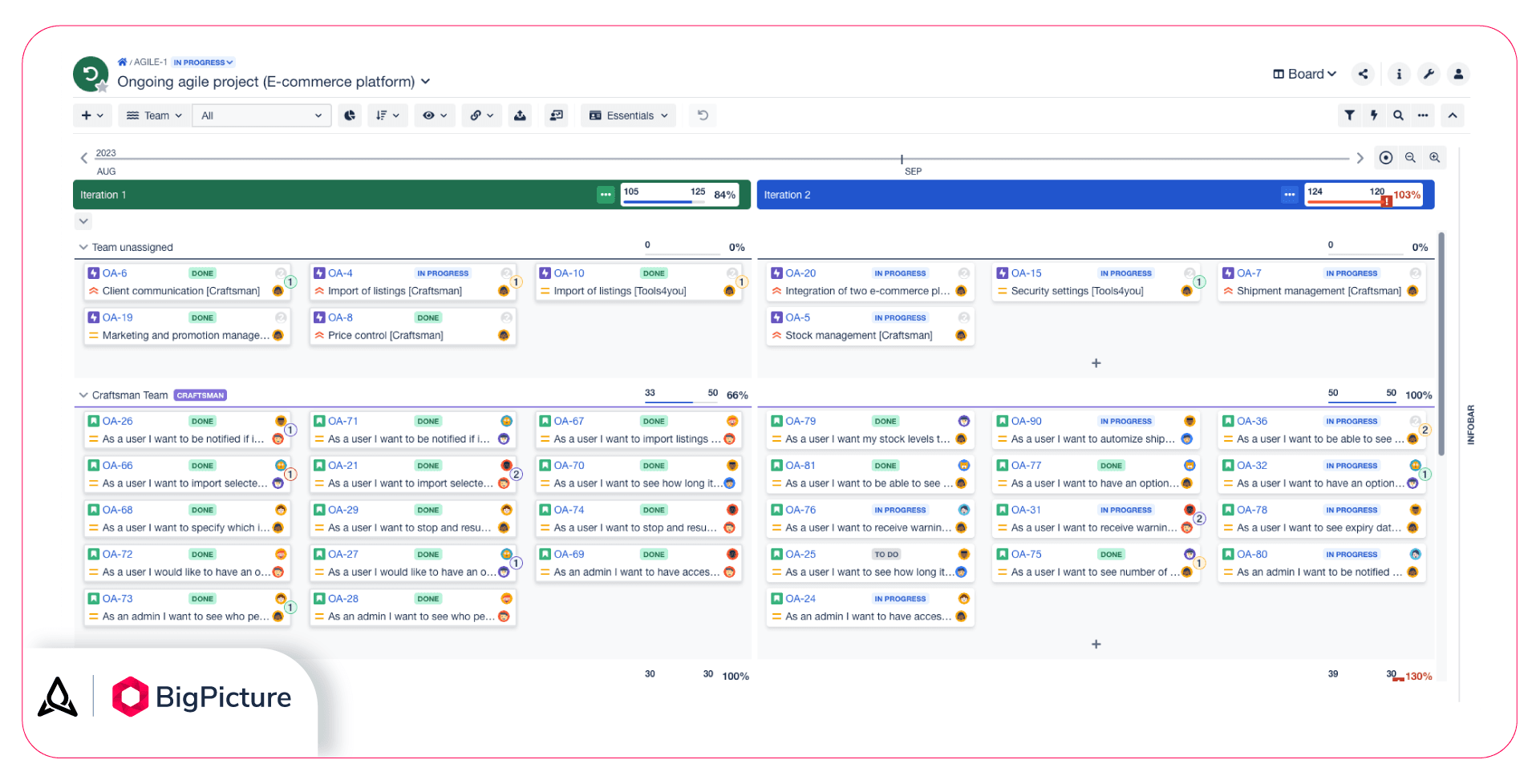
Task: Expand the project title dropdown chevron
Action: [425, 82]
